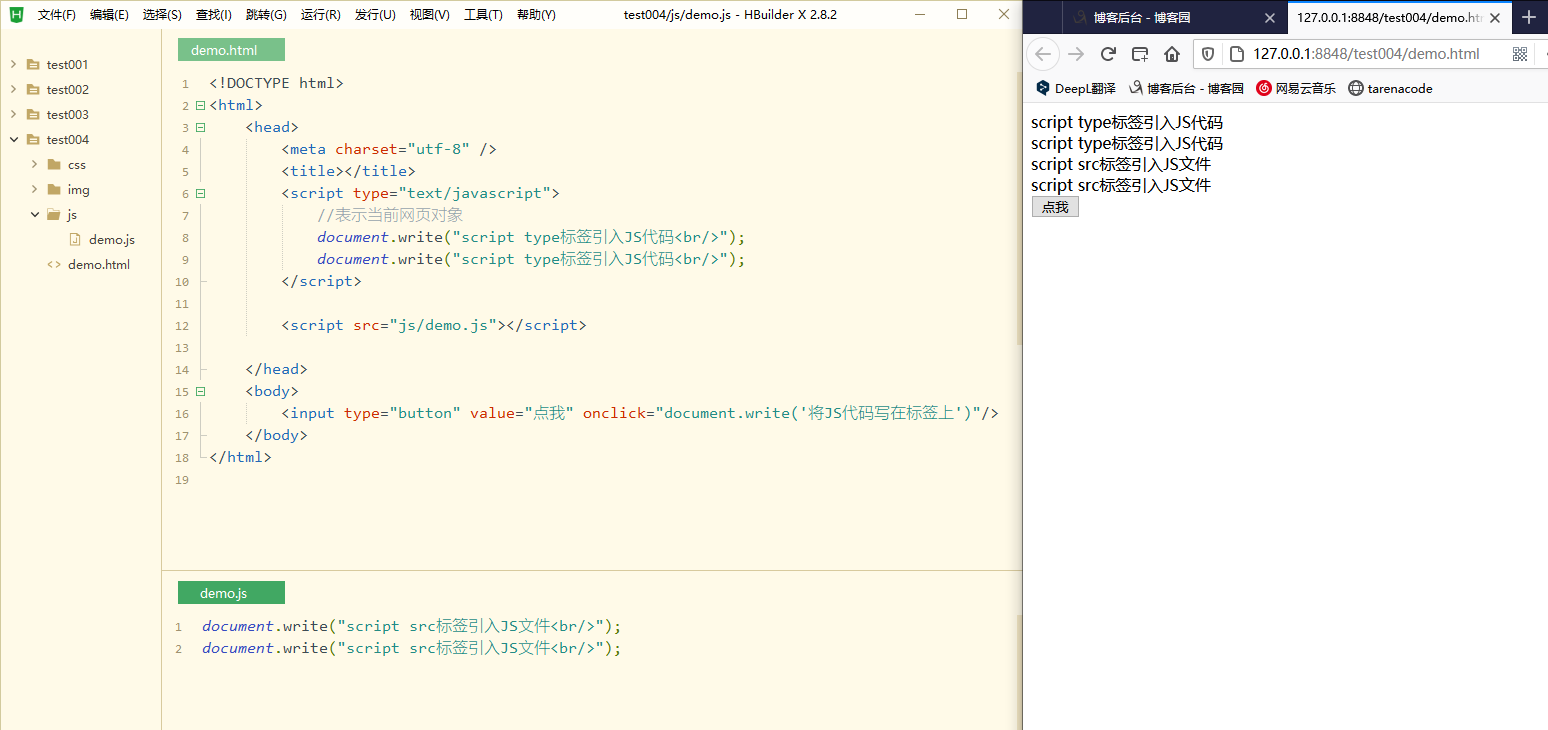Open a new browser tab with plus icon
Screen dimensions: 1548x730
point(1528,18)
